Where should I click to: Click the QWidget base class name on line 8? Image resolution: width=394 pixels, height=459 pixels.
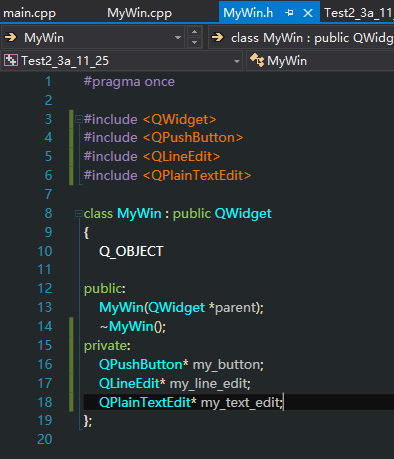tap(243, 214)
